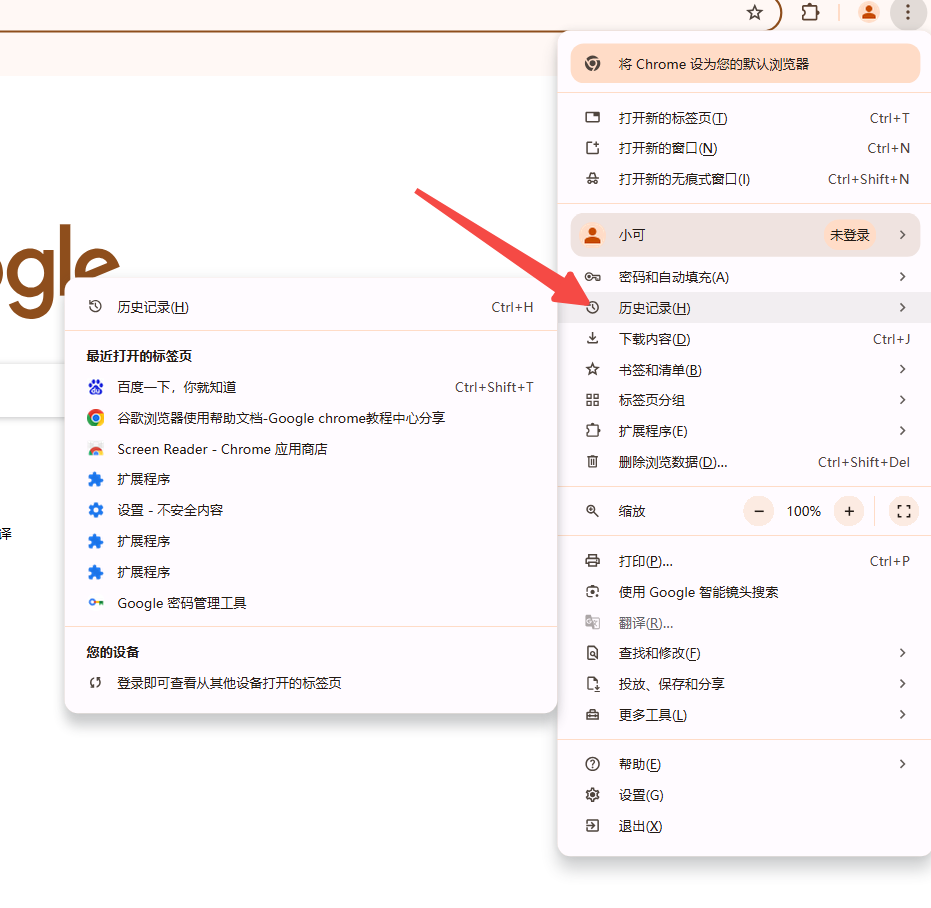Click the Chrome logo favicon in recent tabs

pyautogui.click(x=96, y=418)
